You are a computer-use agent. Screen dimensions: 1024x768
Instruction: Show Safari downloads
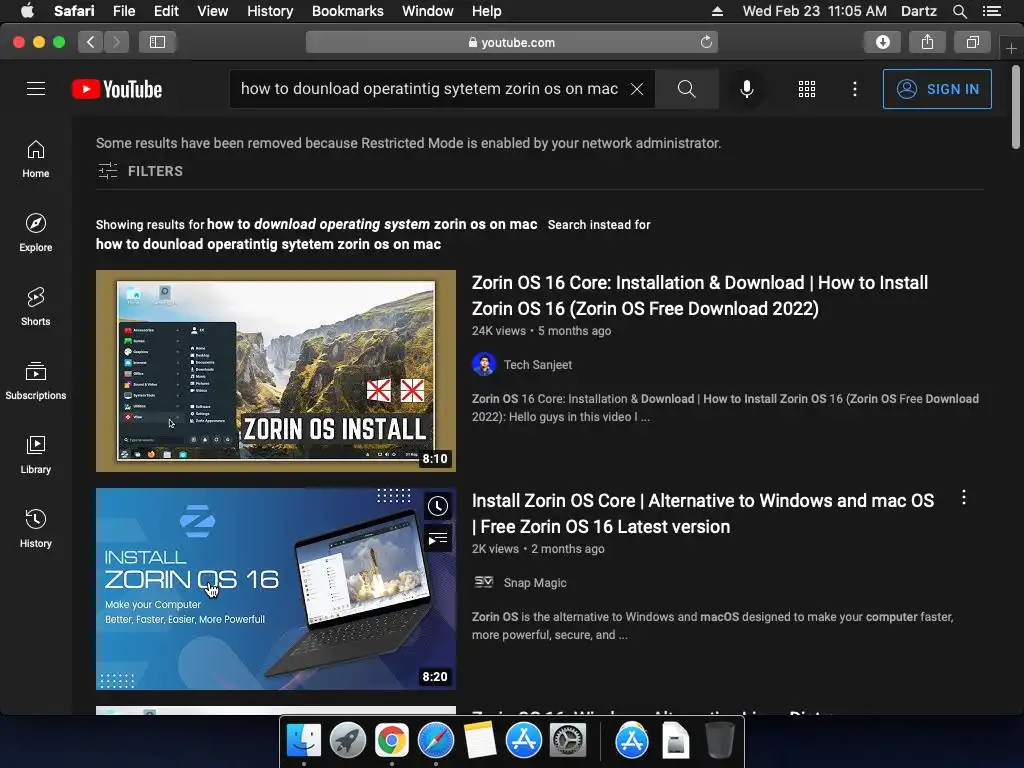(x=882, y=42)
